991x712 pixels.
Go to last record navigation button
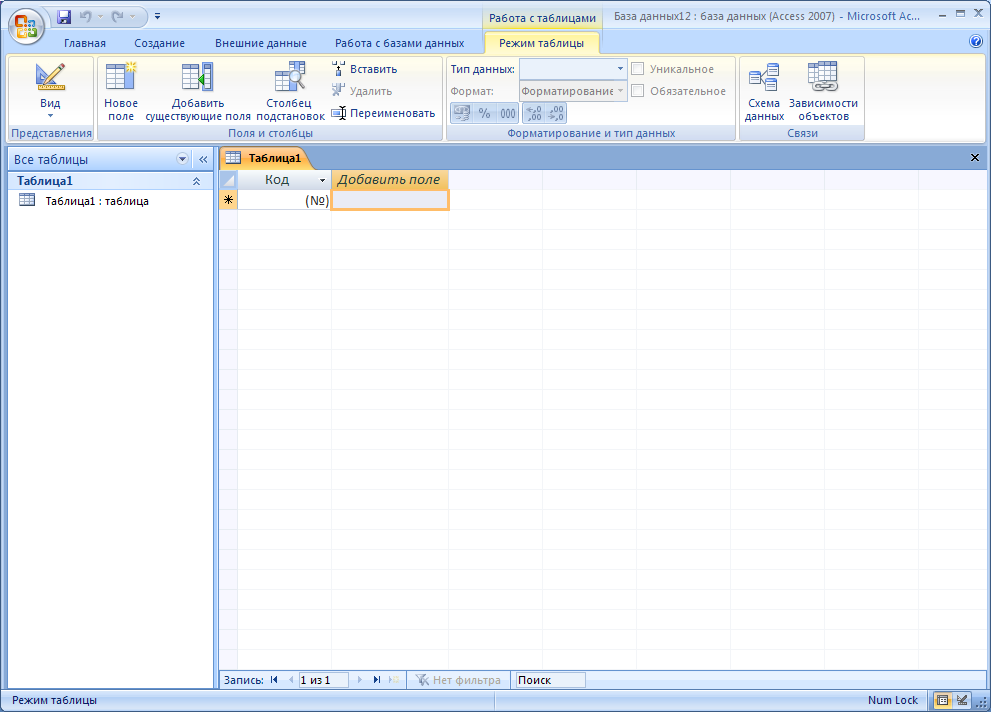pos(377,680)
